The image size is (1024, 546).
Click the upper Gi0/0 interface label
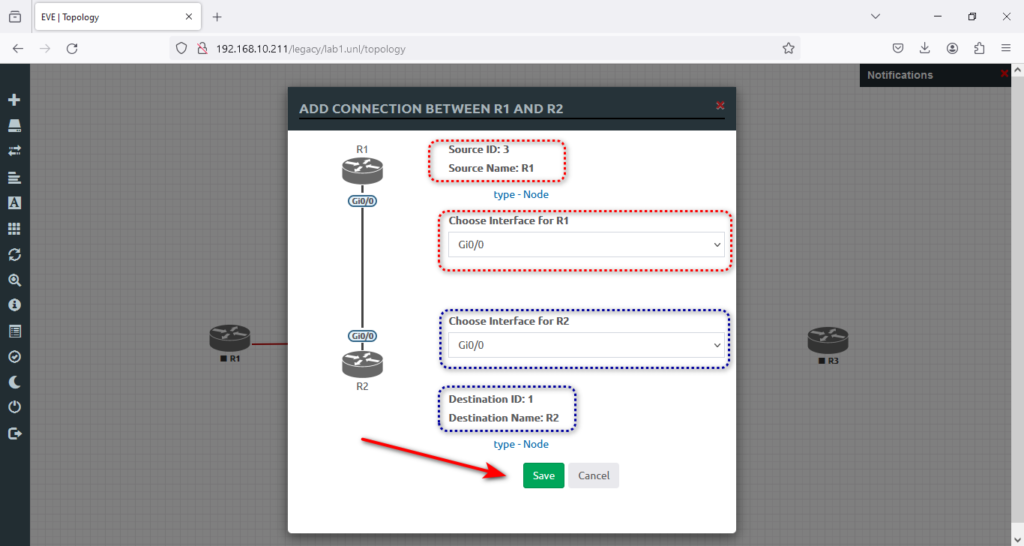click(362, 201)
